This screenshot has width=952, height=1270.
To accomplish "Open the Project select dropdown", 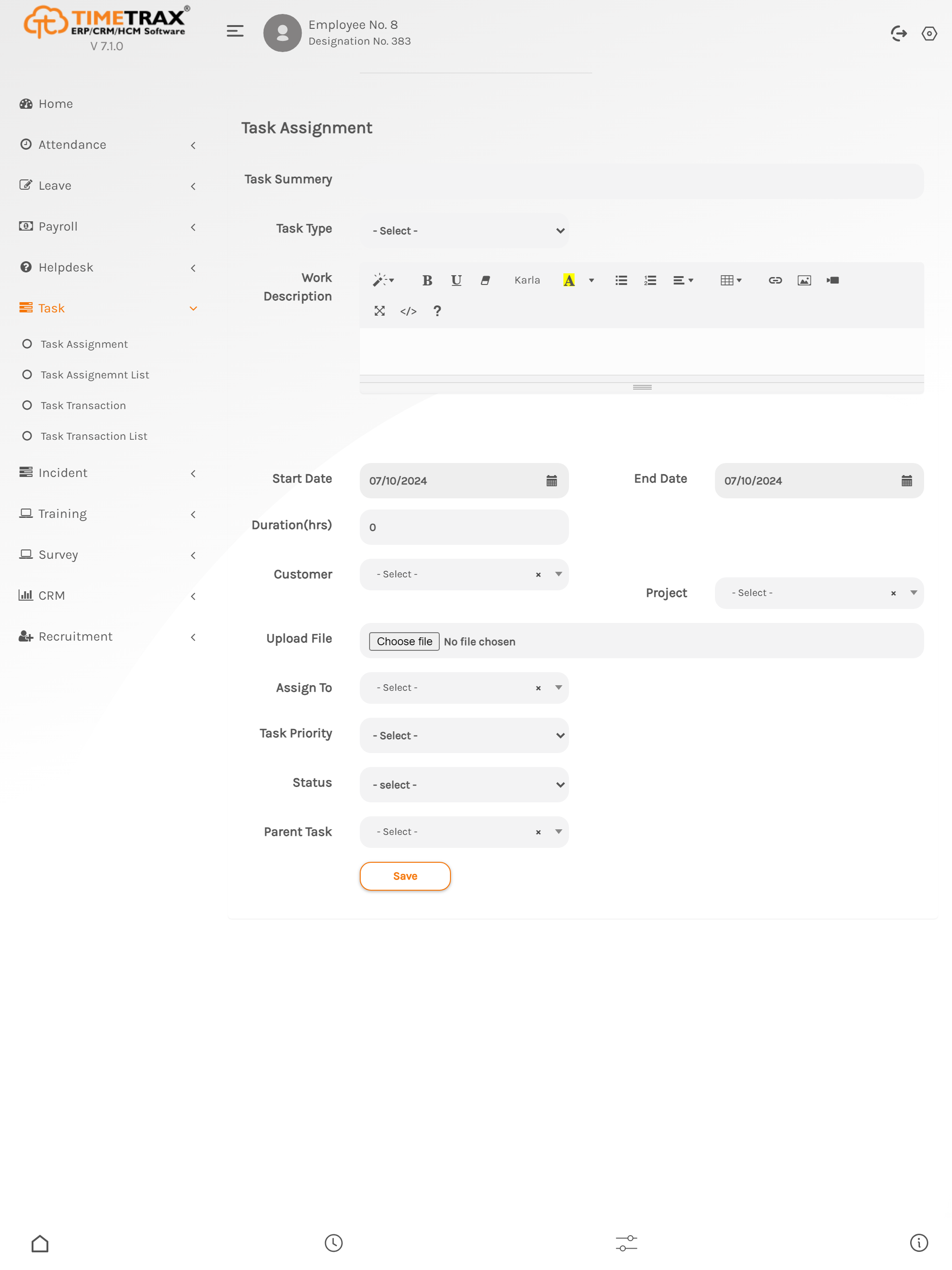I will pyautogui.click(x=820, y=593).
